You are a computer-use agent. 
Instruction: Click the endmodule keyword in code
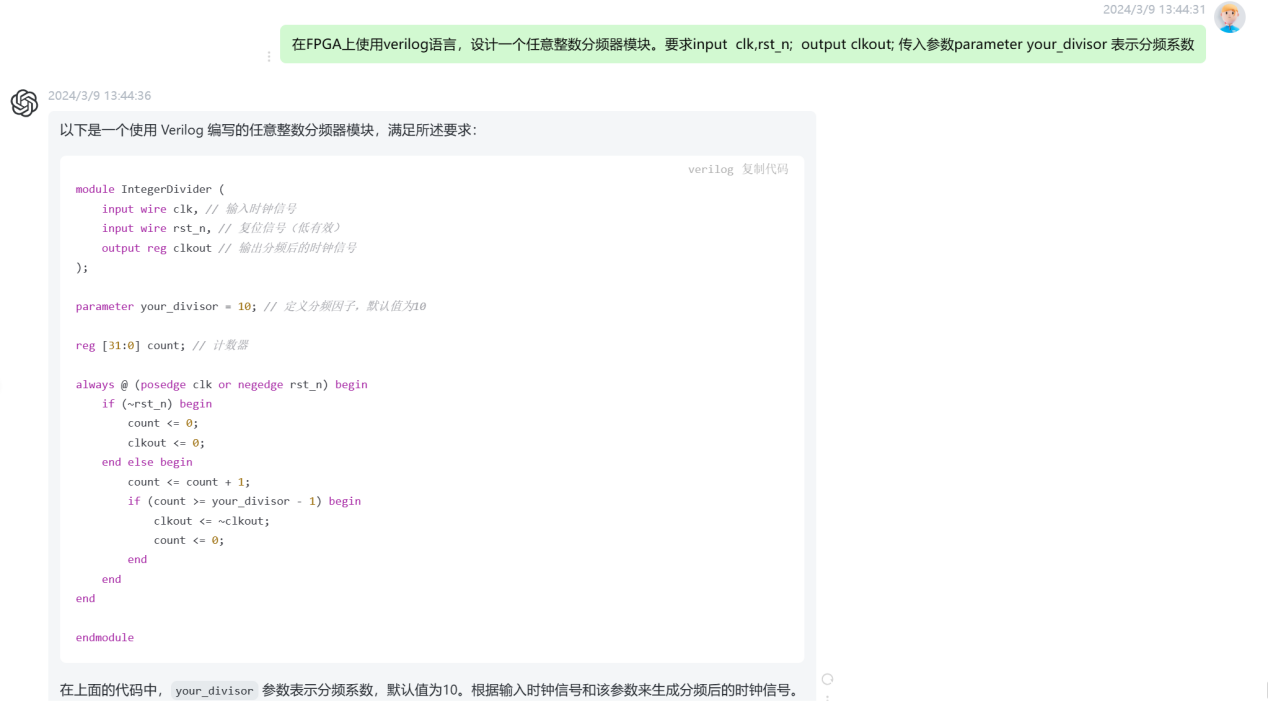(104, 637)
